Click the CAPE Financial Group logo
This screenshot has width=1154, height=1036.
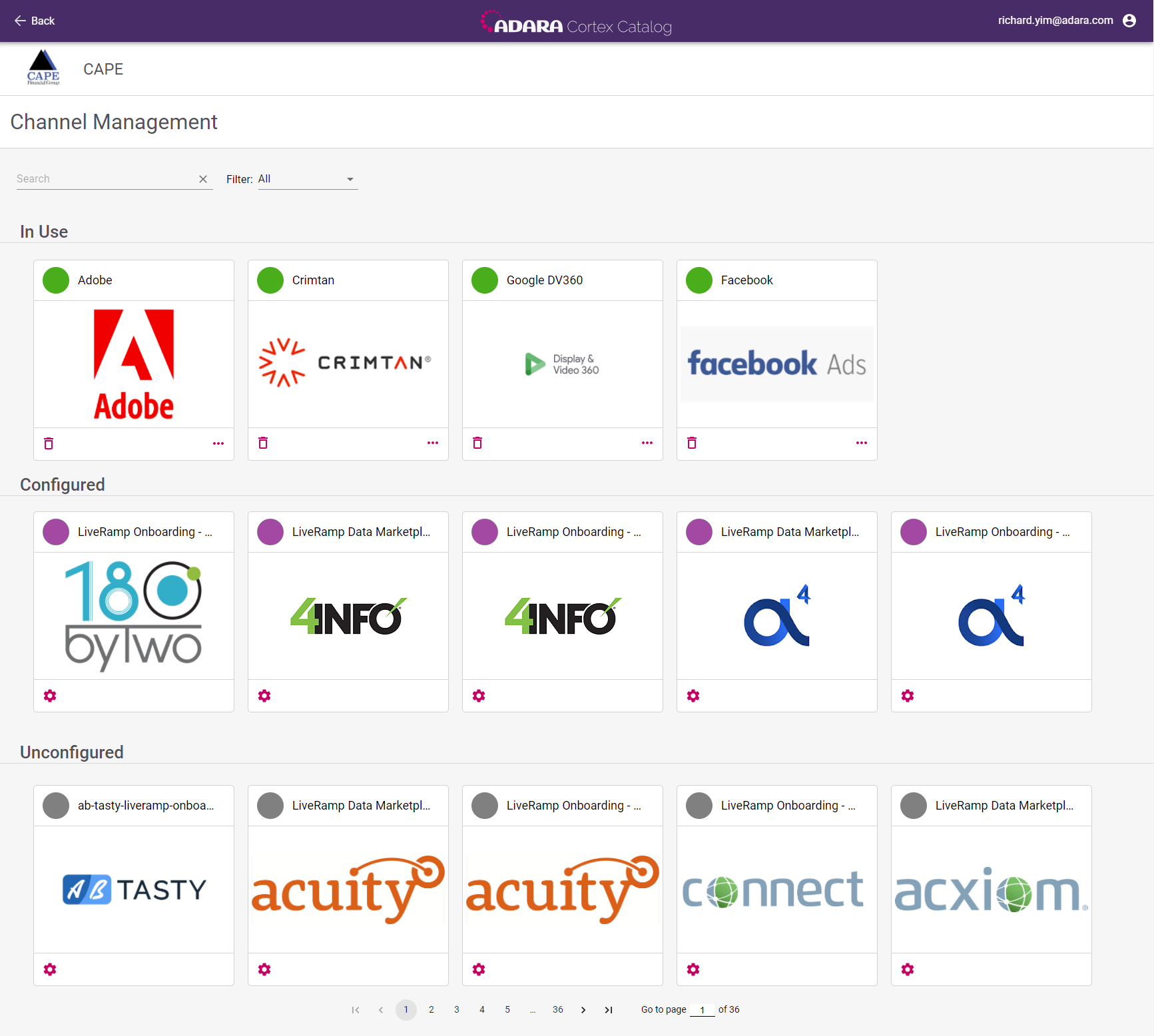click(43, 68)
